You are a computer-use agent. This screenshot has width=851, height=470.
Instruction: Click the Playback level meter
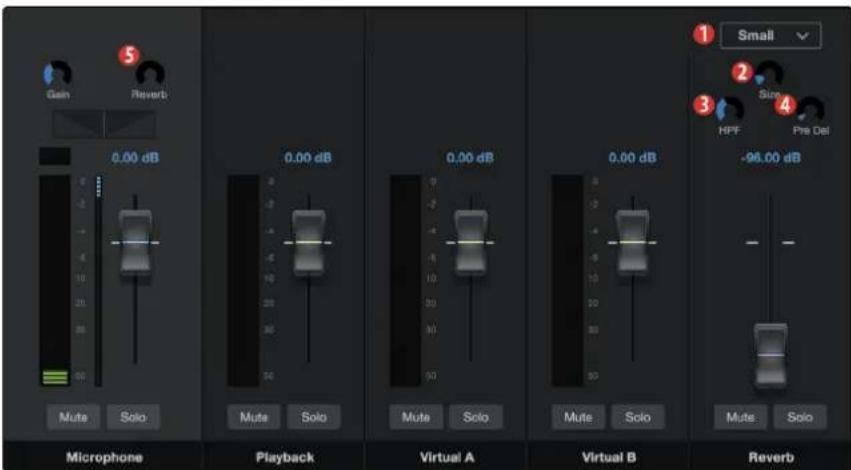[243, 281]
